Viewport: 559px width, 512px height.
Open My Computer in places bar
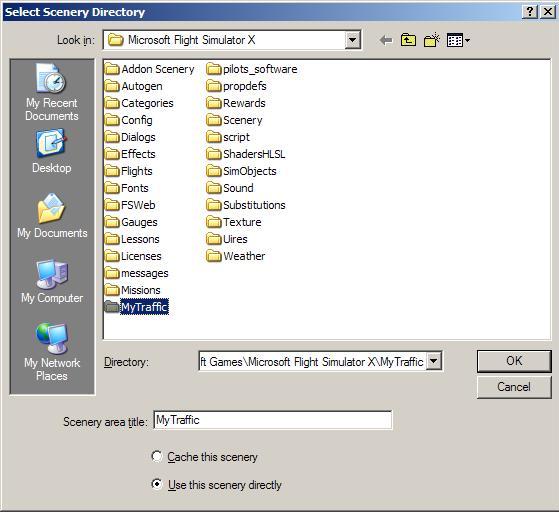tap(52, 282)
